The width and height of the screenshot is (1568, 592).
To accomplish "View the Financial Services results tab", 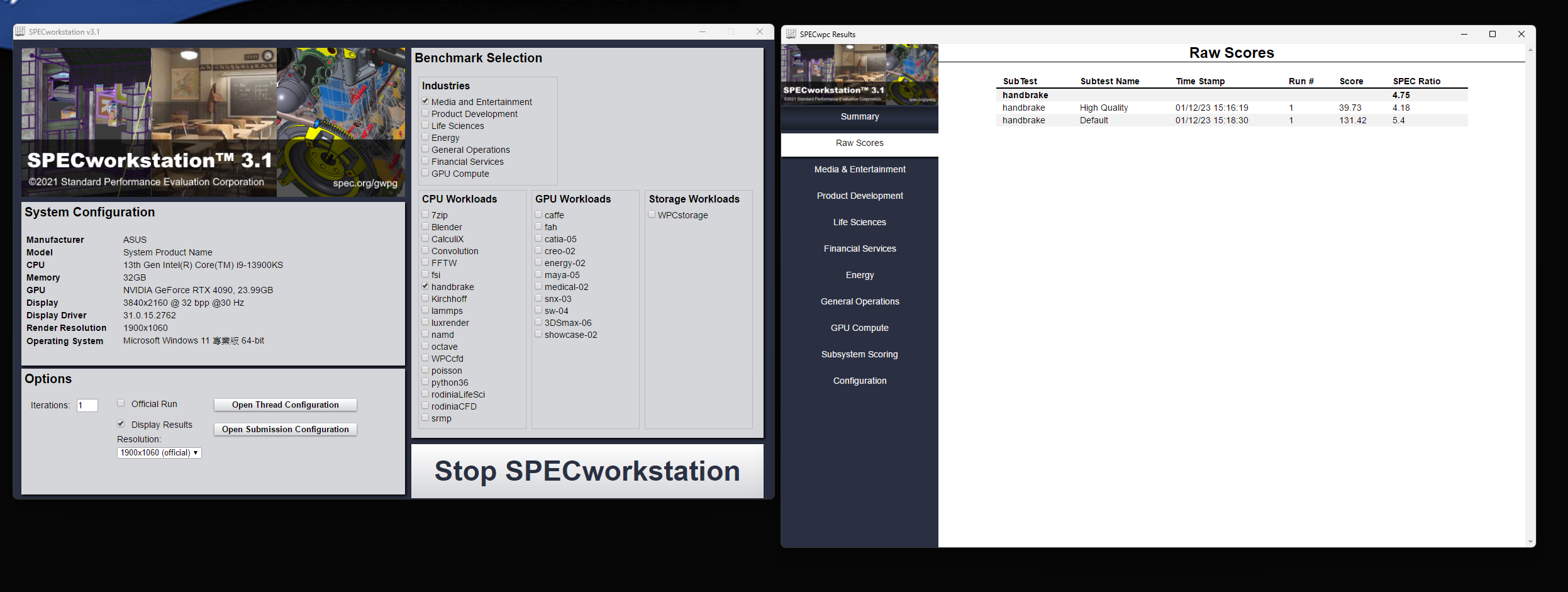I will tap(860, 249).
